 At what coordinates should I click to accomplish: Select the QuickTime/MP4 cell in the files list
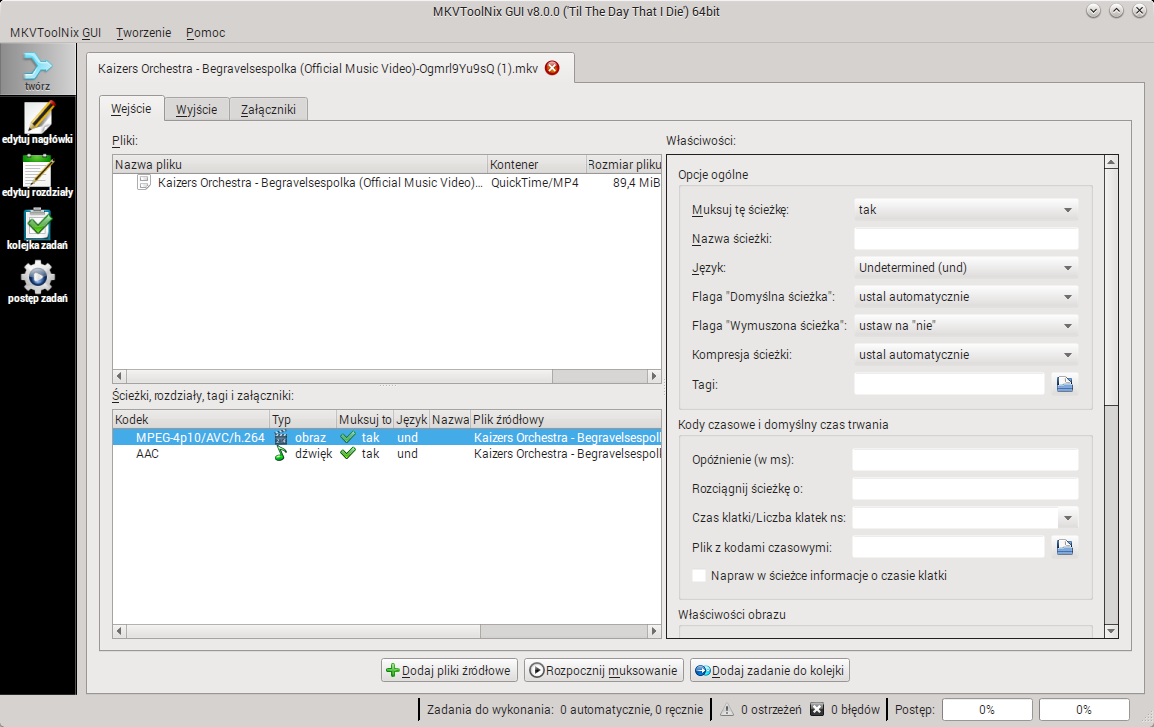pos(535,182)
